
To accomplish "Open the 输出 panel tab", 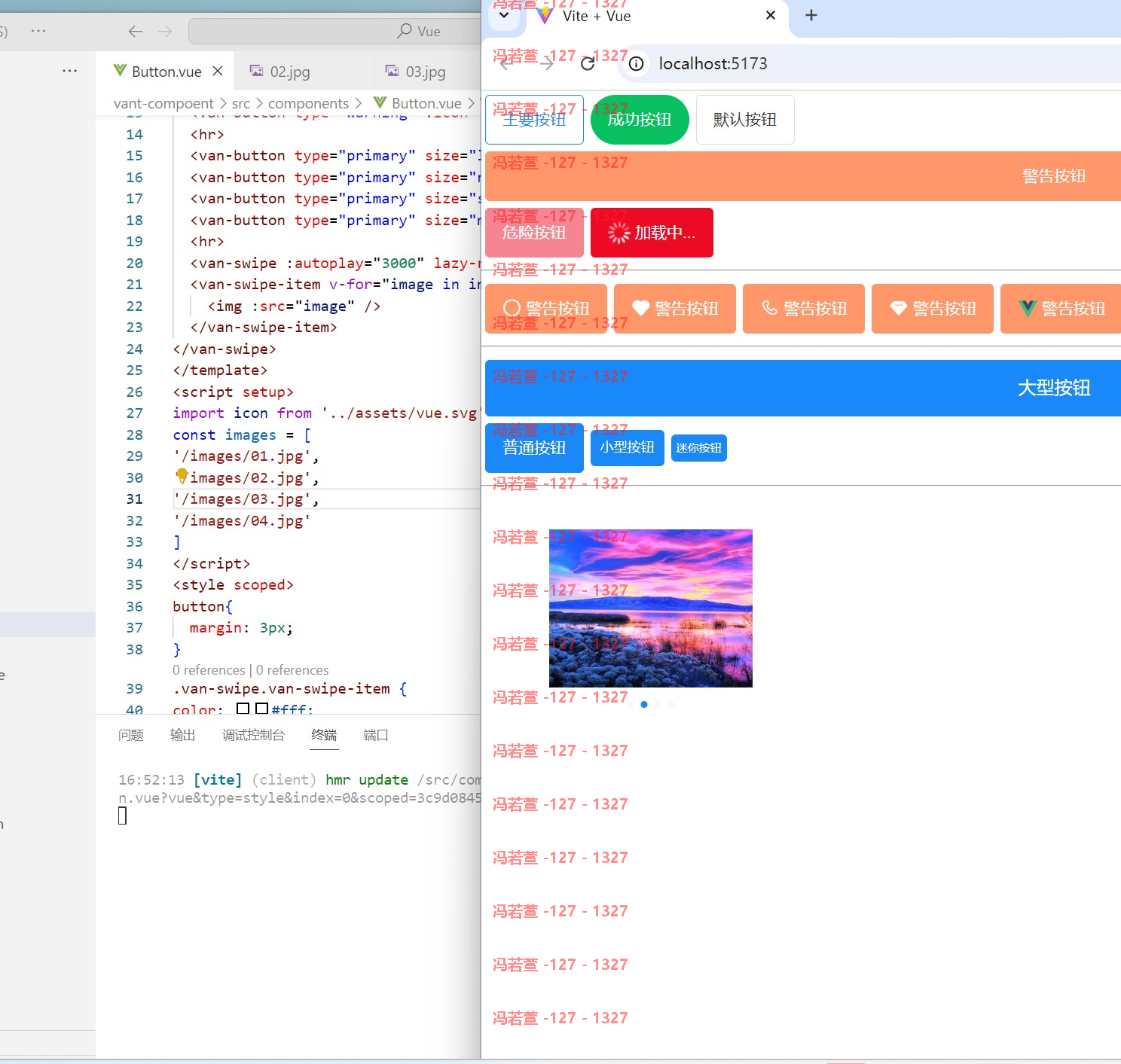I will click(183, 735).
